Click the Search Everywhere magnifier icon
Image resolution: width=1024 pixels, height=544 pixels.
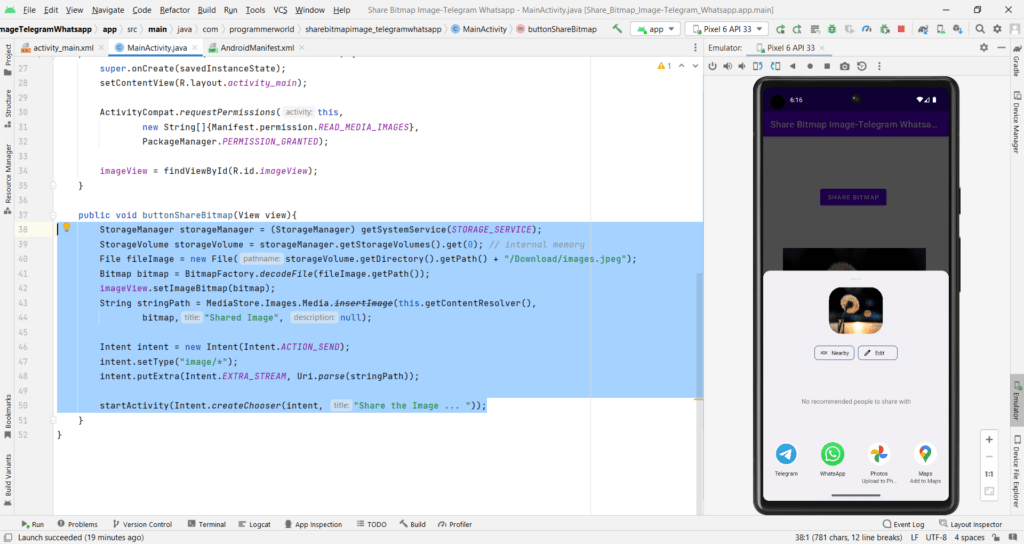pyautogui.click(x=980, y=29)
